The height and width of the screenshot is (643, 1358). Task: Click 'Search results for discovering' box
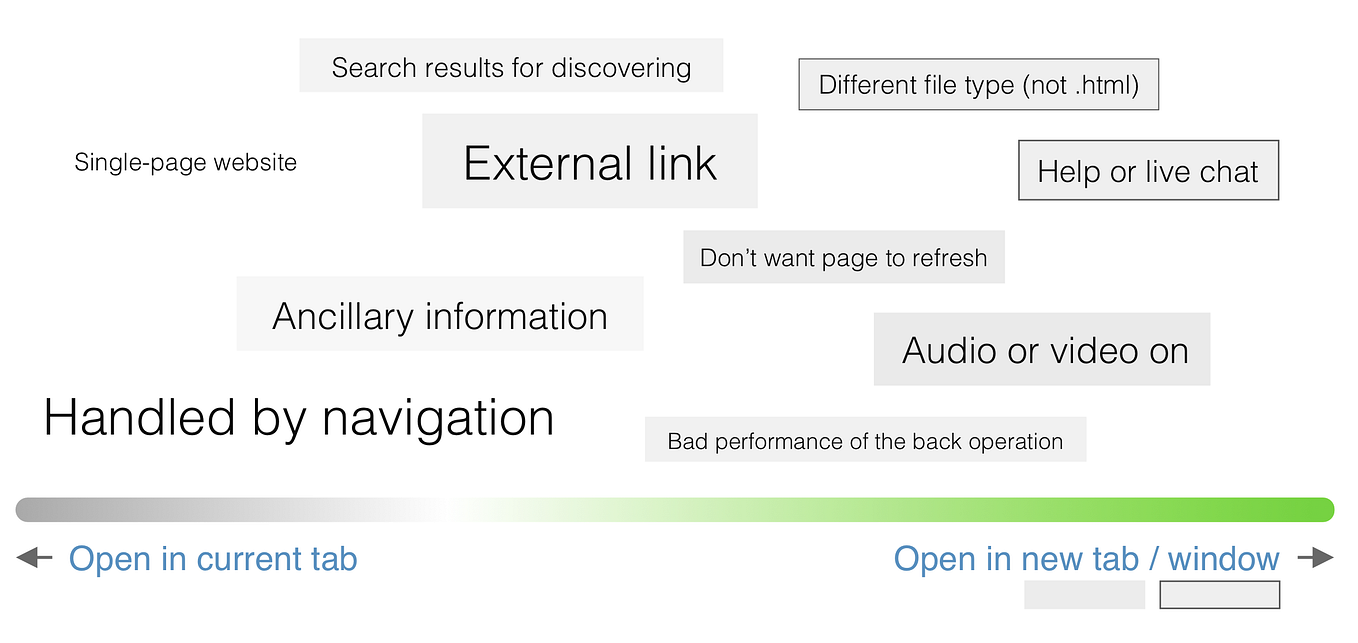pyautogui.click(x=511, y=66)
